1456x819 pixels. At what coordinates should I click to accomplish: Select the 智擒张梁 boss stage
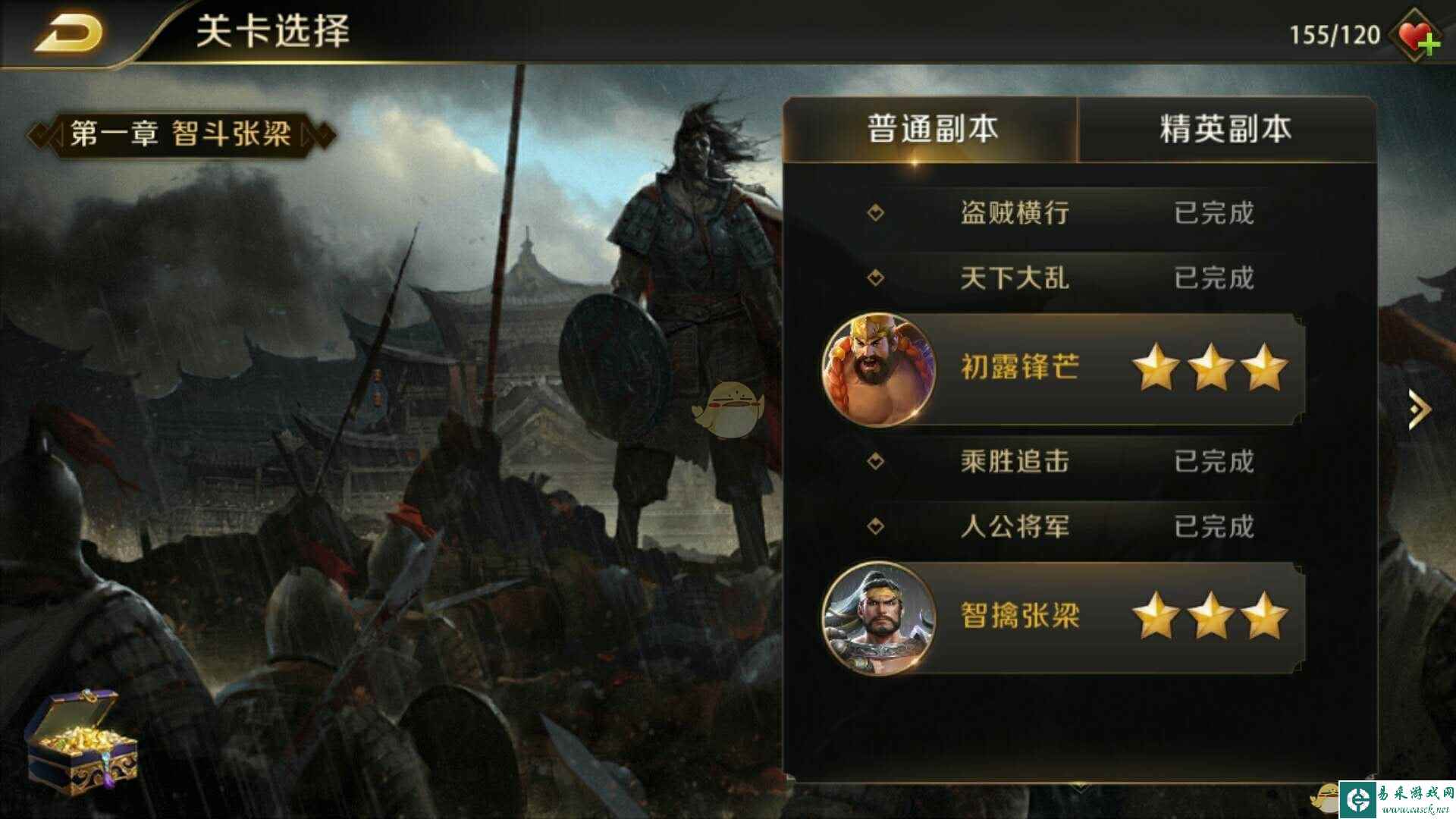(x=1062, y=618)
